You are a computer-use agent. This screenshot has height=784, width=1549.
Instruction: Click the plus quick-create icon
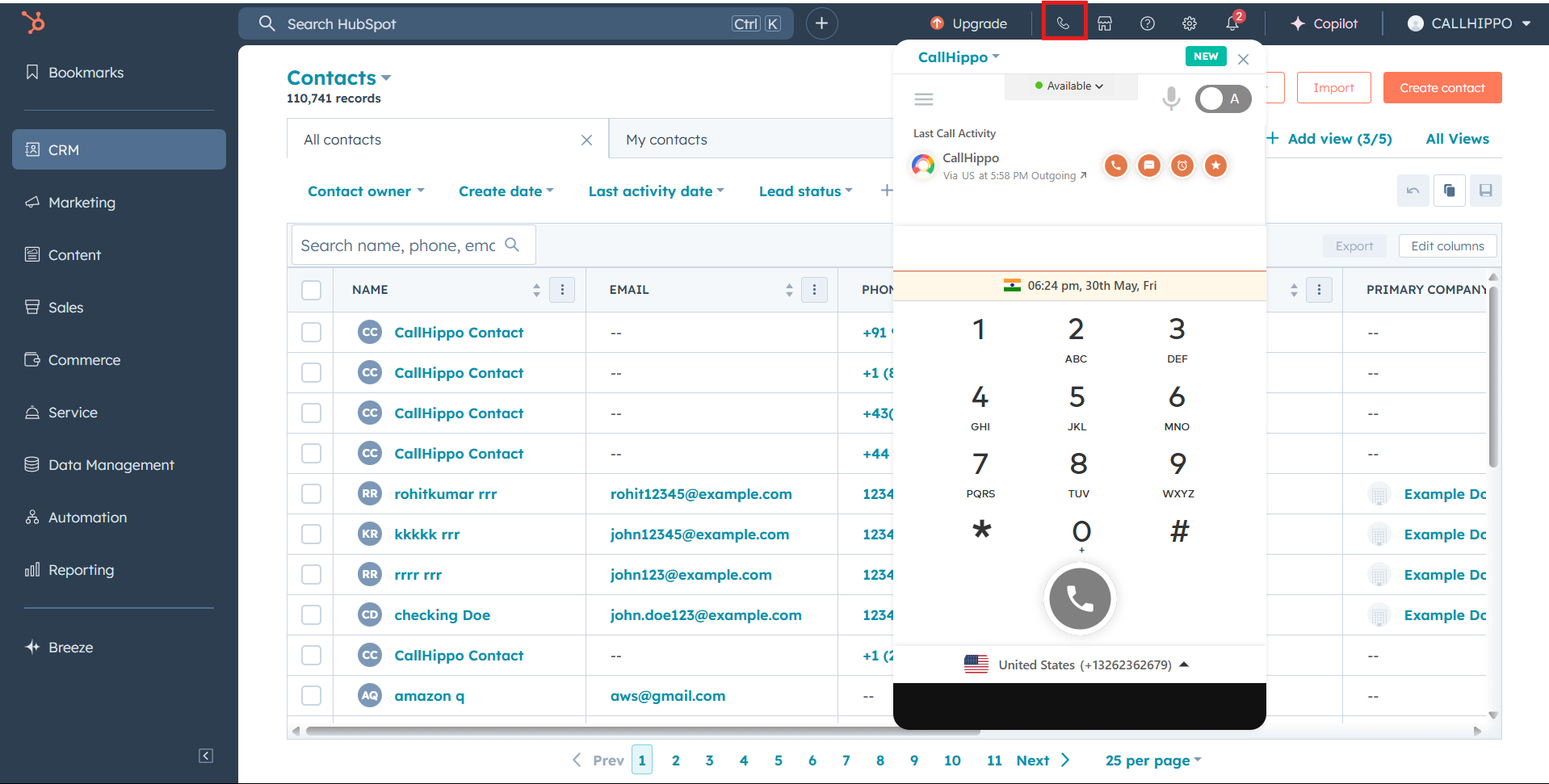coord(821,23)
